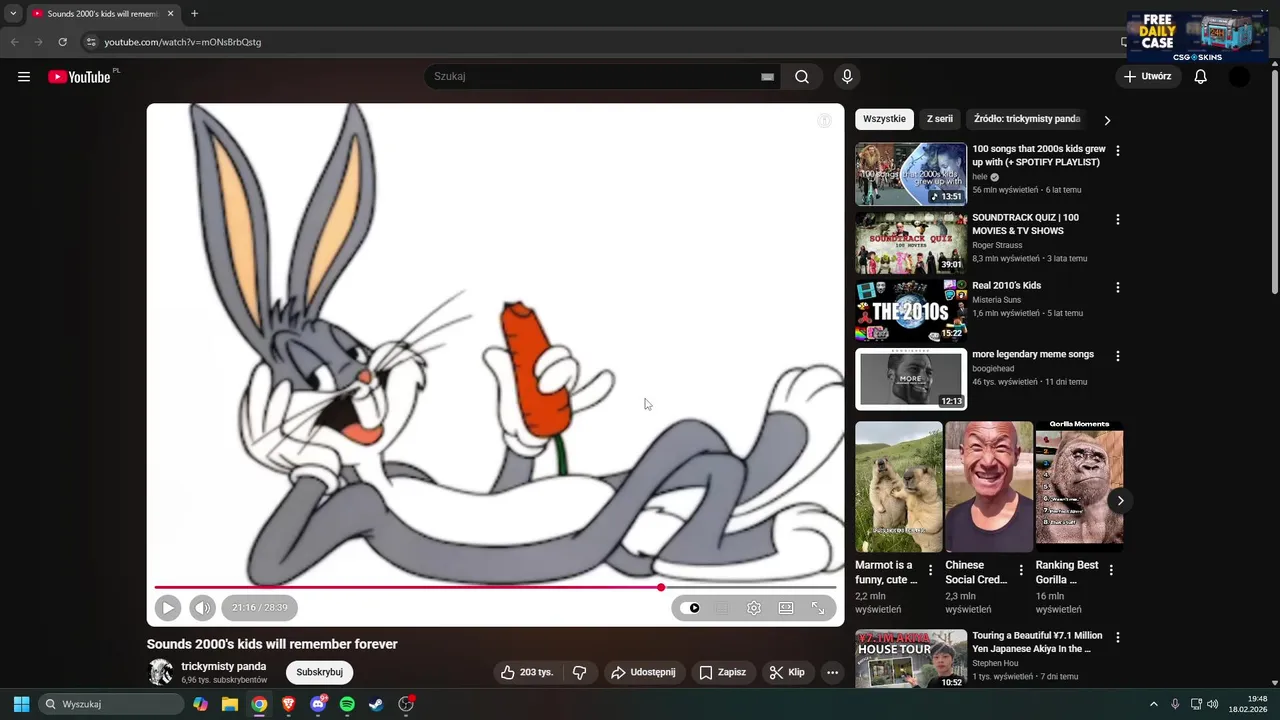Click the search magnifier button

[x=802, y=77]
